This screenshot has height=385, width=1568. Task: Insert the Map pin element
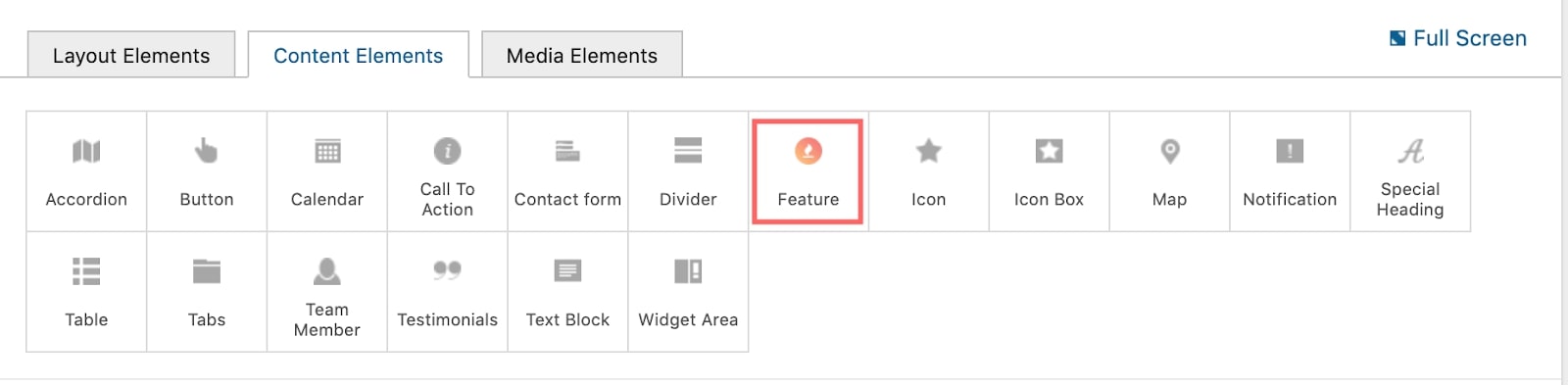[x=1170, y=171]
